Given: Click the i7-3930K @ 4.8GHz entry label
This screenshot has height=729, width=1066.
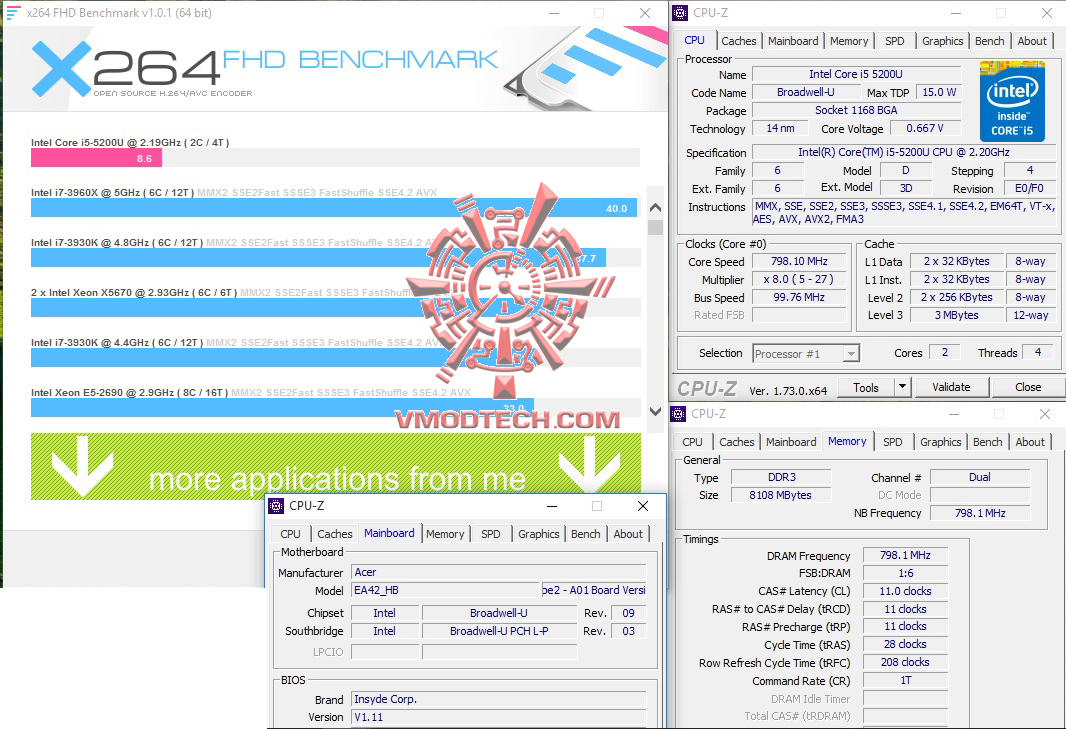Looking at the screenshot, I should click(116, 243).
